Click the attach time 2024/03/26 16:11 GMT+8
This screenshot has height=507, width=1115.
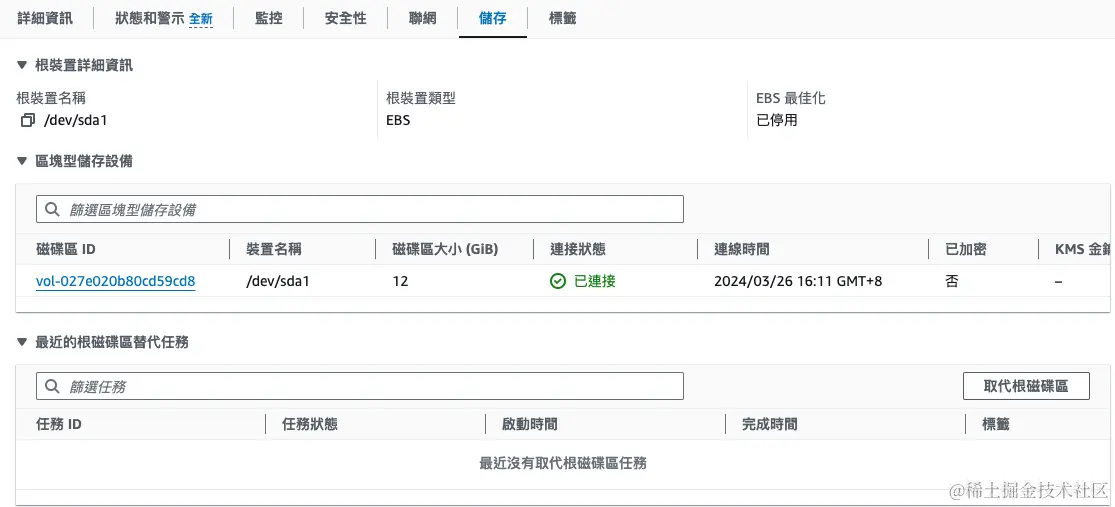(x=798, y=282)
